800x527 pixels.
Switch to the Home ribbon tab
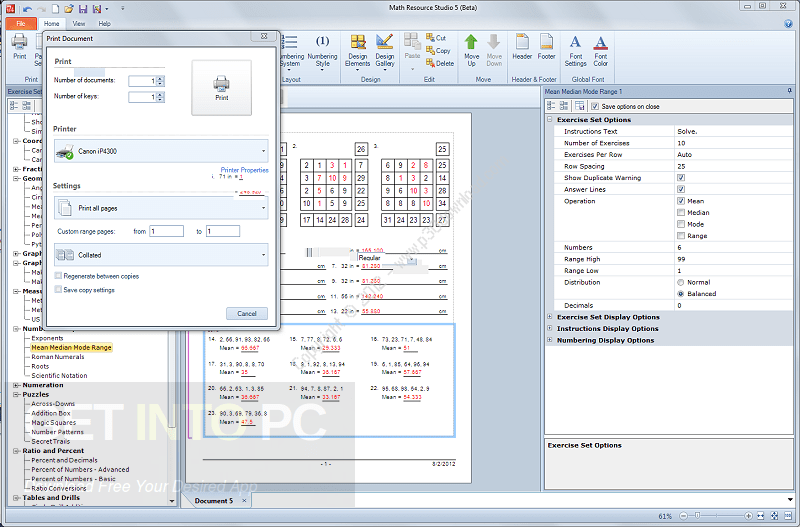(x=51, y=23)
